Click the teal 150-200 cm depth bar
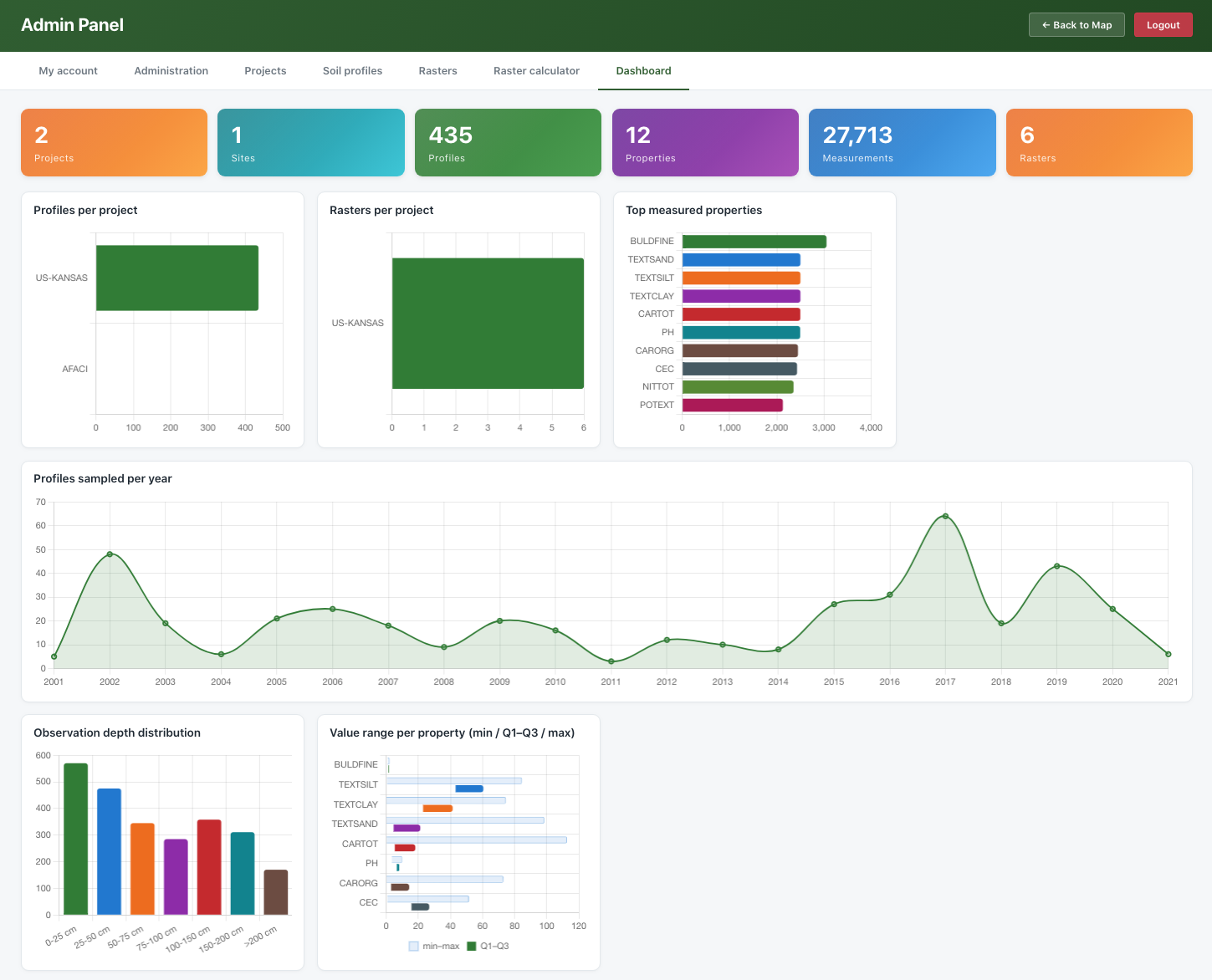This screenshot has height=980, width=1212. click(243, 873)
